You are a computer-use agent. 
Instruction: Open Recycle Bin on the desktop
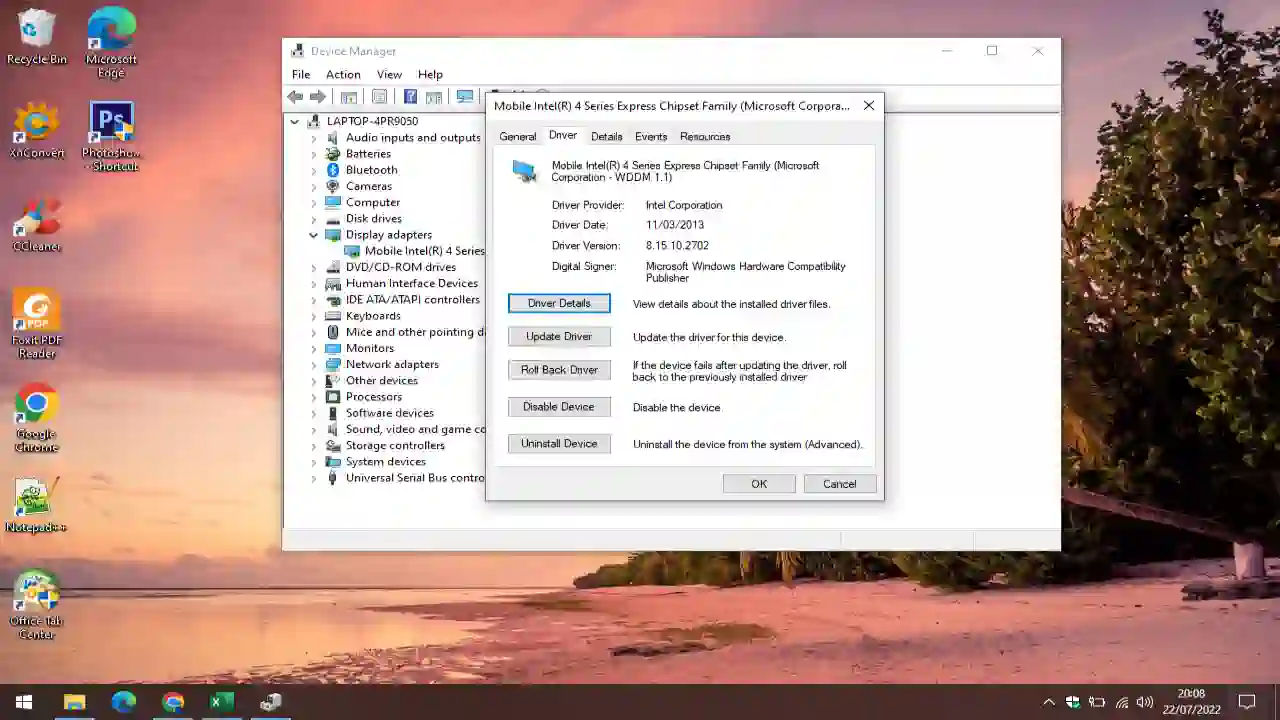37,37
